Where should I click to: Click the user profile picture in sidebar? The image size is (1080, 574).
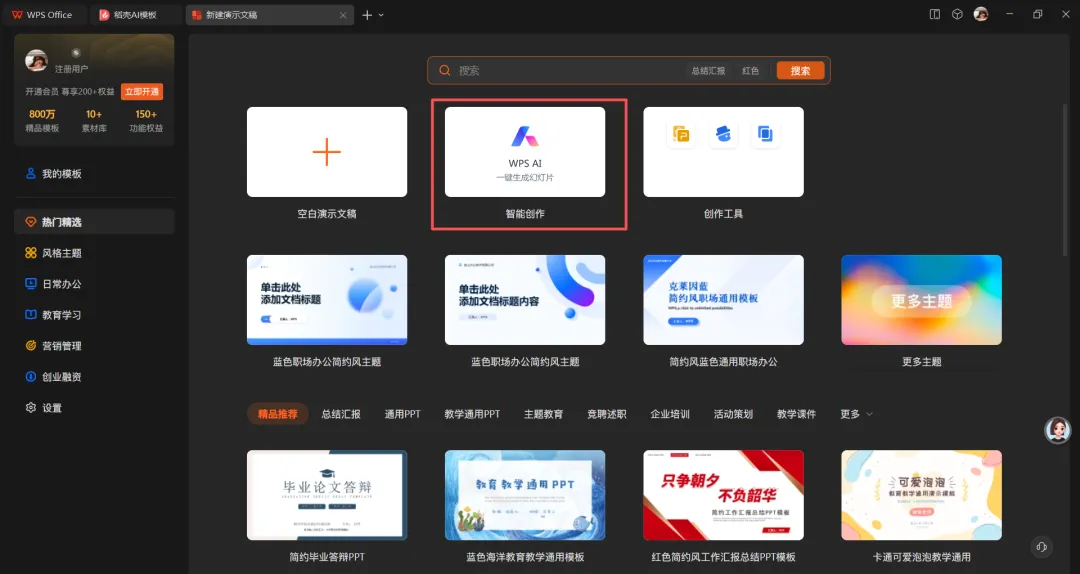pyautogui.click(x=36, y=61)
